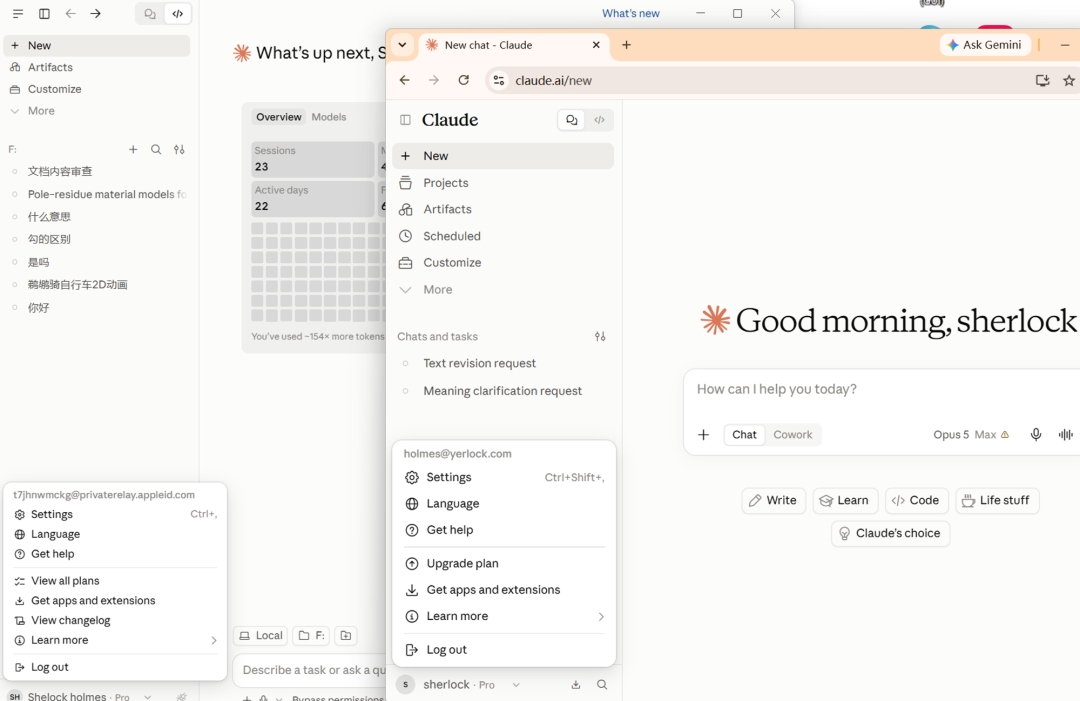Expand Learn more submenu in web account menu
This screenshot has height=701, width=1080.
pos(504,616)
